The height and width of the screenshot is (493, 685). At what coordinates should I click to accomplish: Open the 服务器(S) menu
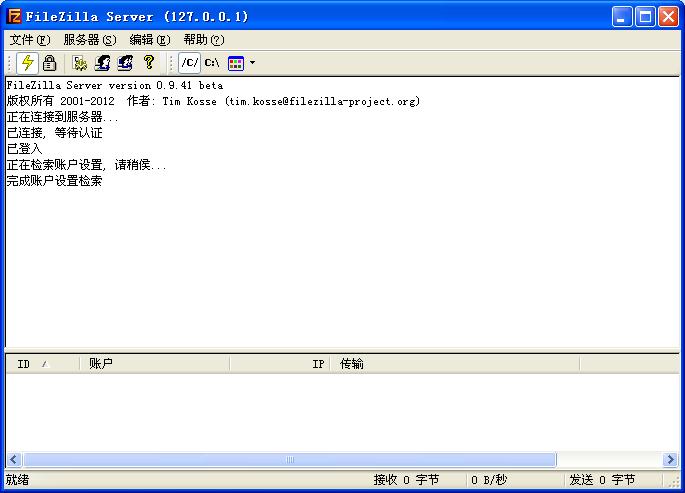click(x=90, y=40)
